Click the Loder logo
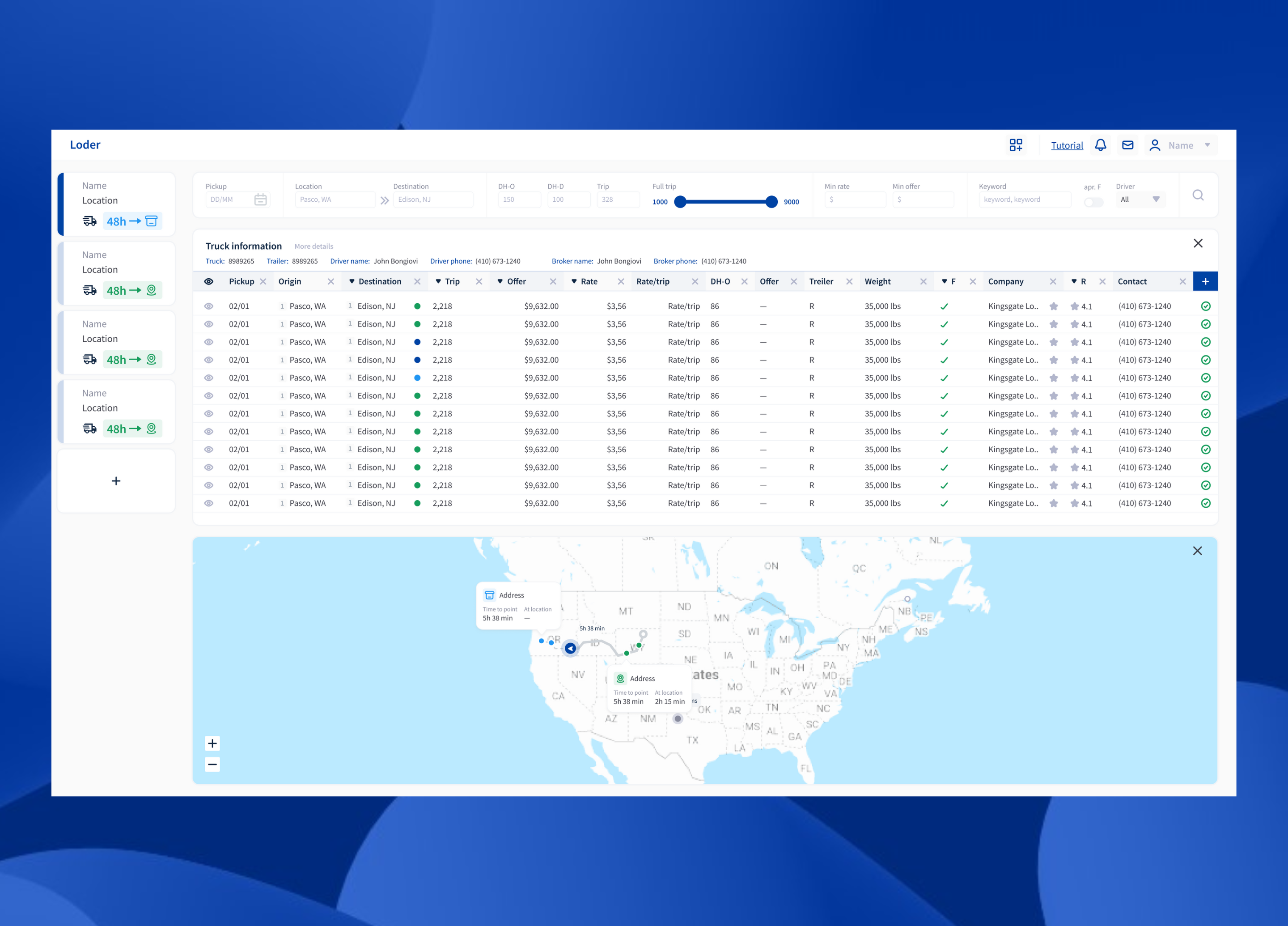This screenshot has height=926, width=1288. click(x=85, y=144)
